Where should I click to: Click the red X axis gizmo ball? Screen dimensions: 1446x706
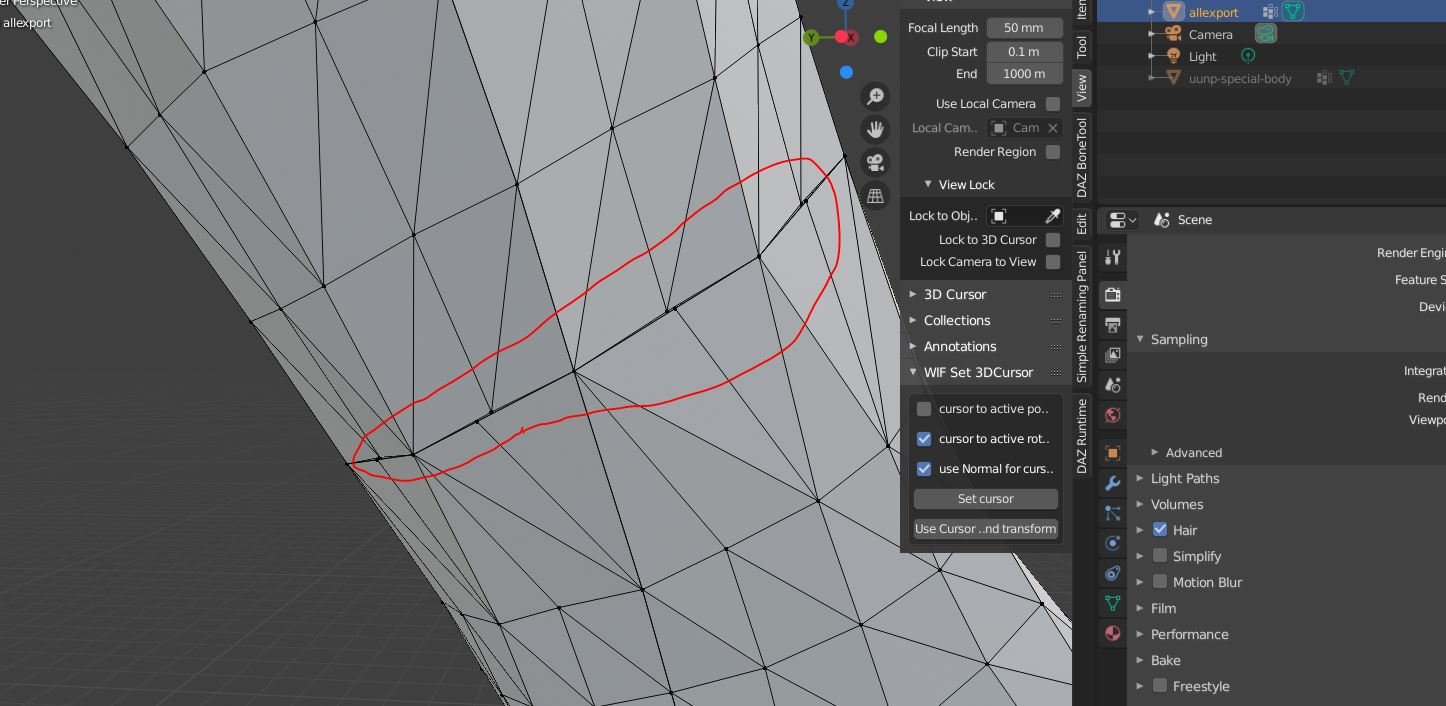(x=847, y=37)
